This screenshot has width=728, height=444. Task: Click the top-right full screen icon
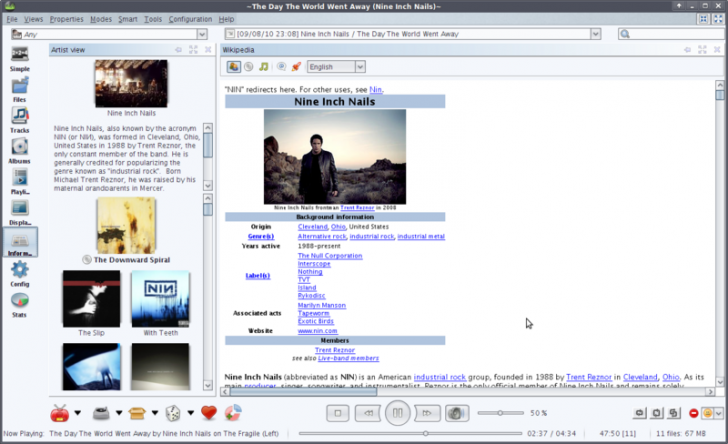pos(718,19)
